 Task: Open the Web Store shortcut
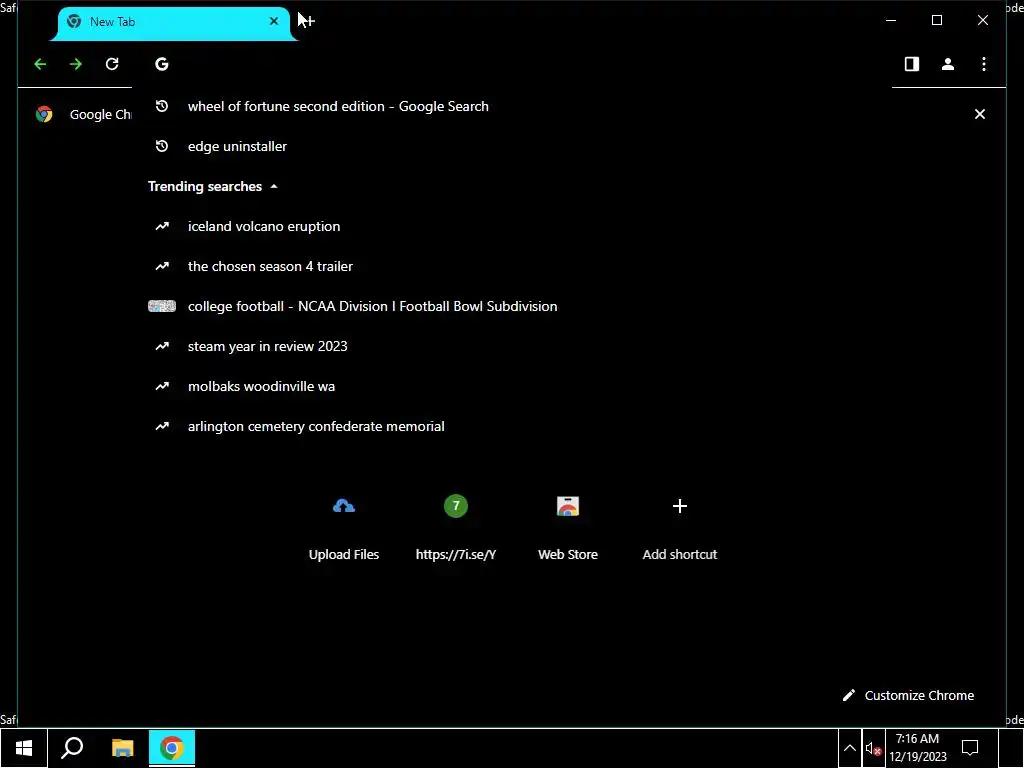pyautogui.click(x=568, y=526)
